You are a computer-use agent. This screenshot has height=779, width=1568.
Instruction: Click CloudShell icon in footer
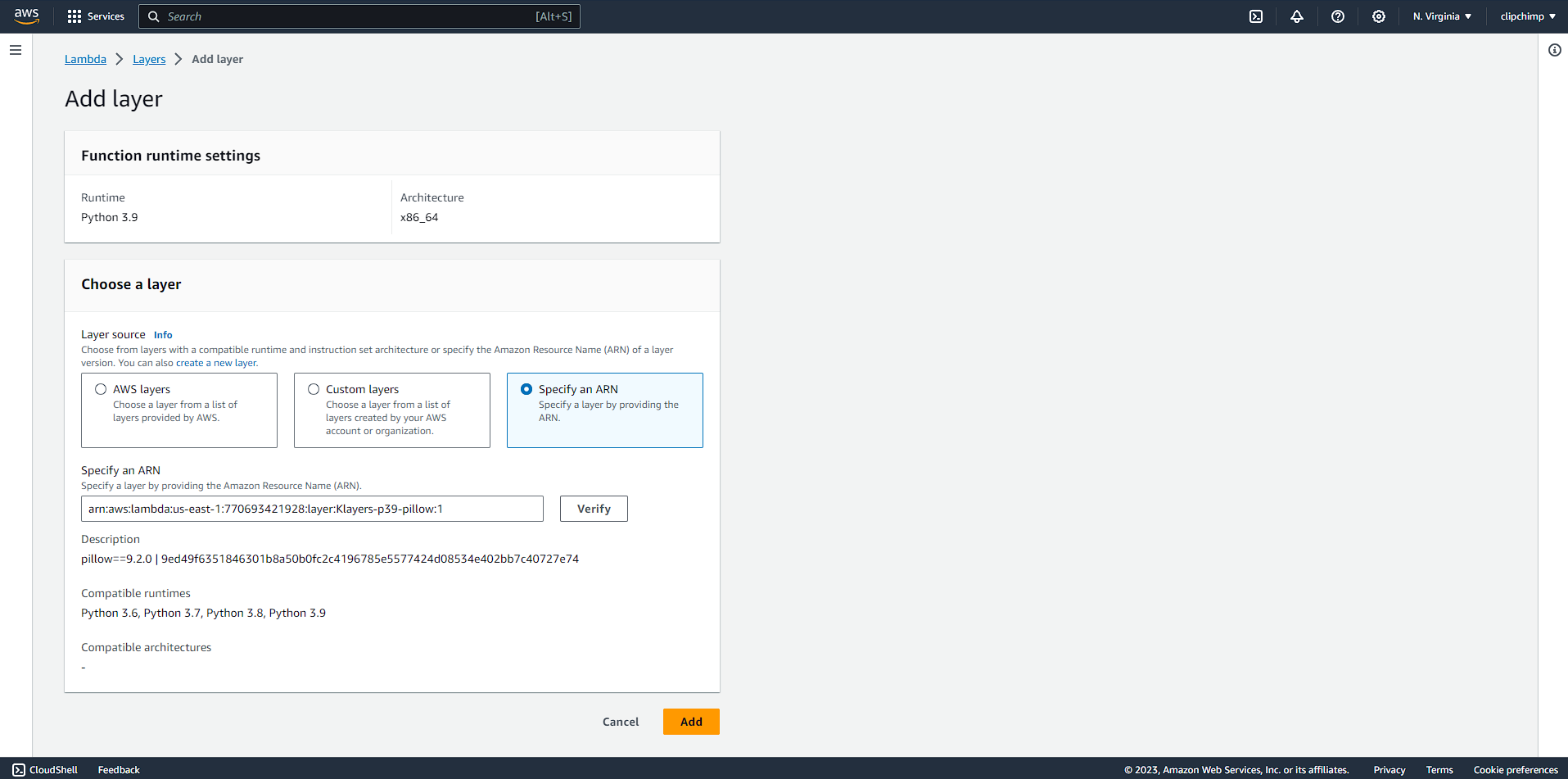pos(19,770)
